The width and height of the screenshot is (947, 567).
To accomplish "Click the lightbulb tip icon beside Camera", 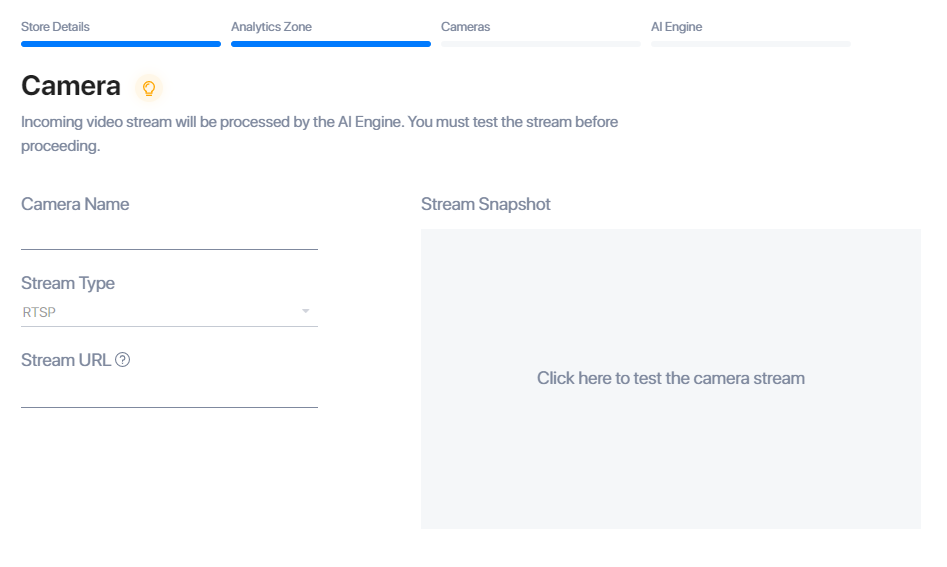I will [149, 88].
